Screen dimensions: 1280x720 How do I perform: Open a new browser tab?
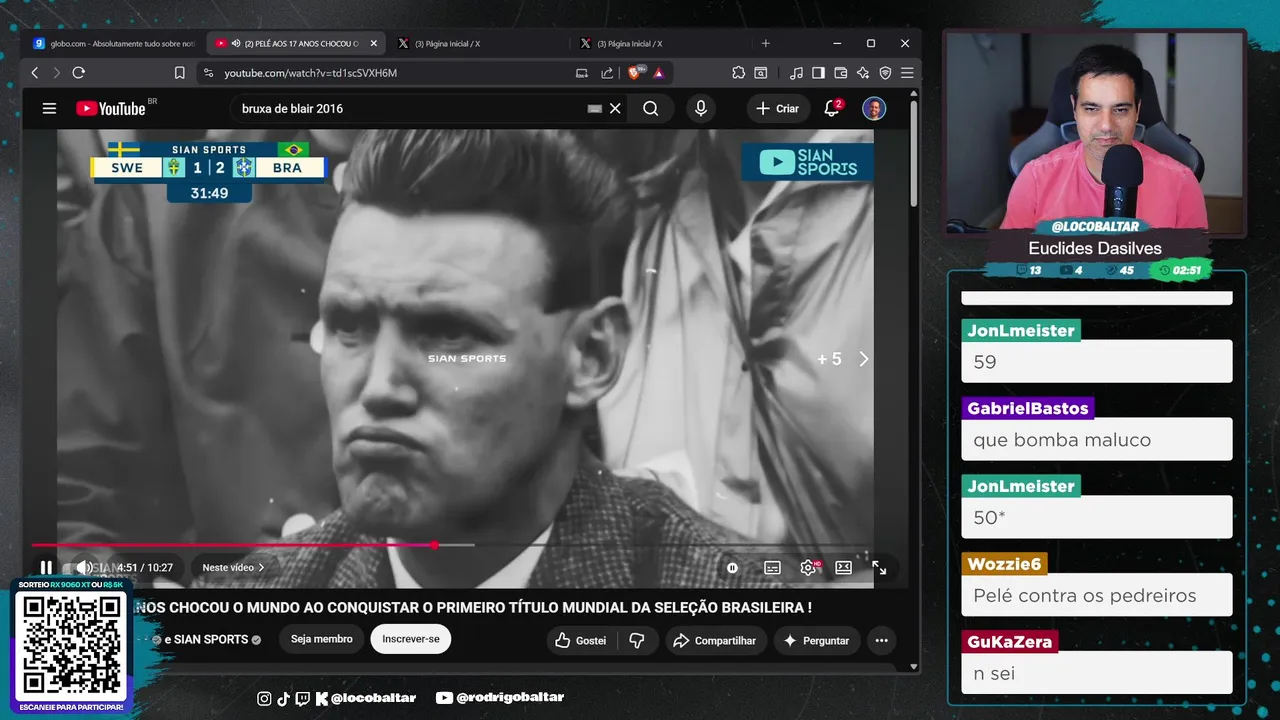tap(766, 43)
